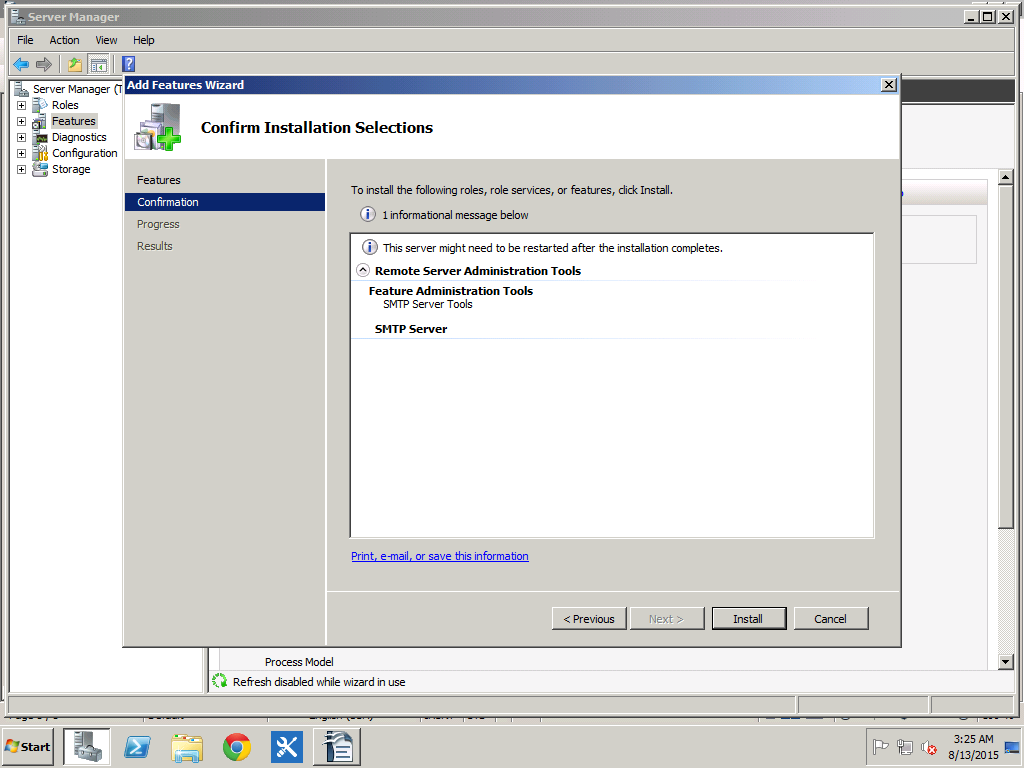This screenshot has height=768, width=1024.
Task: Select the Storage tree item
Action: 71,169
